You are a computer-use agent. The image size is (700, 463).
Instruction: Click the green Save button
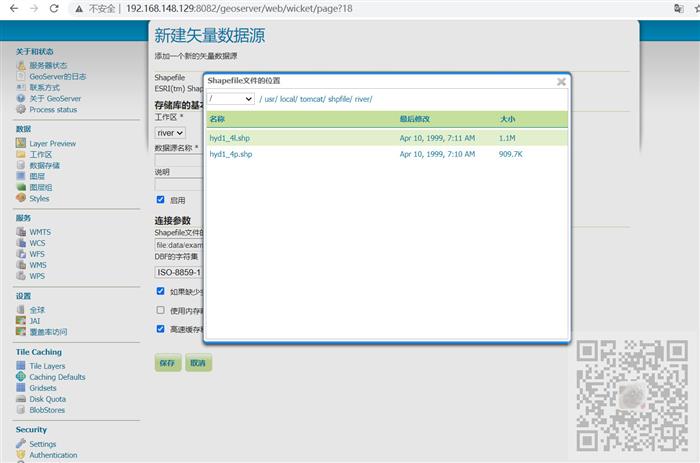click(x=168, y=363)
